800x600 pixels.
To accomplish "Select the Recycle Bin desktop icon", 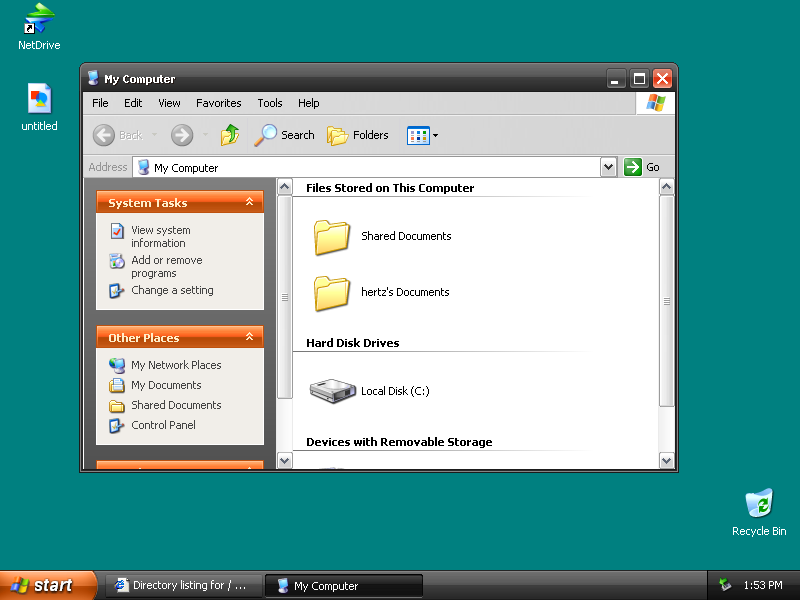I will (x=759, y=503).
